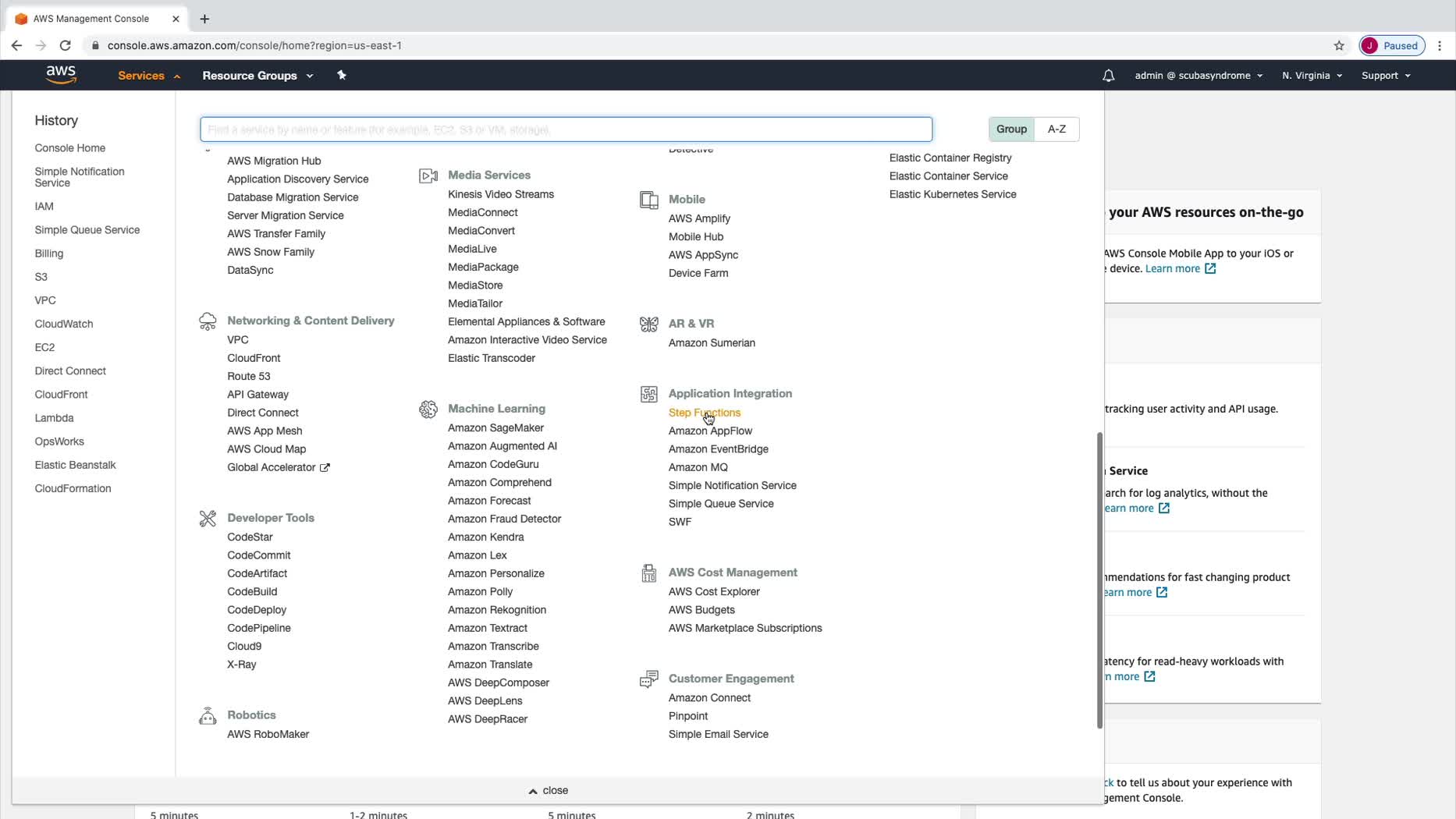
Task: Open Kinesis Video Streams service
Action: point(501,194)
